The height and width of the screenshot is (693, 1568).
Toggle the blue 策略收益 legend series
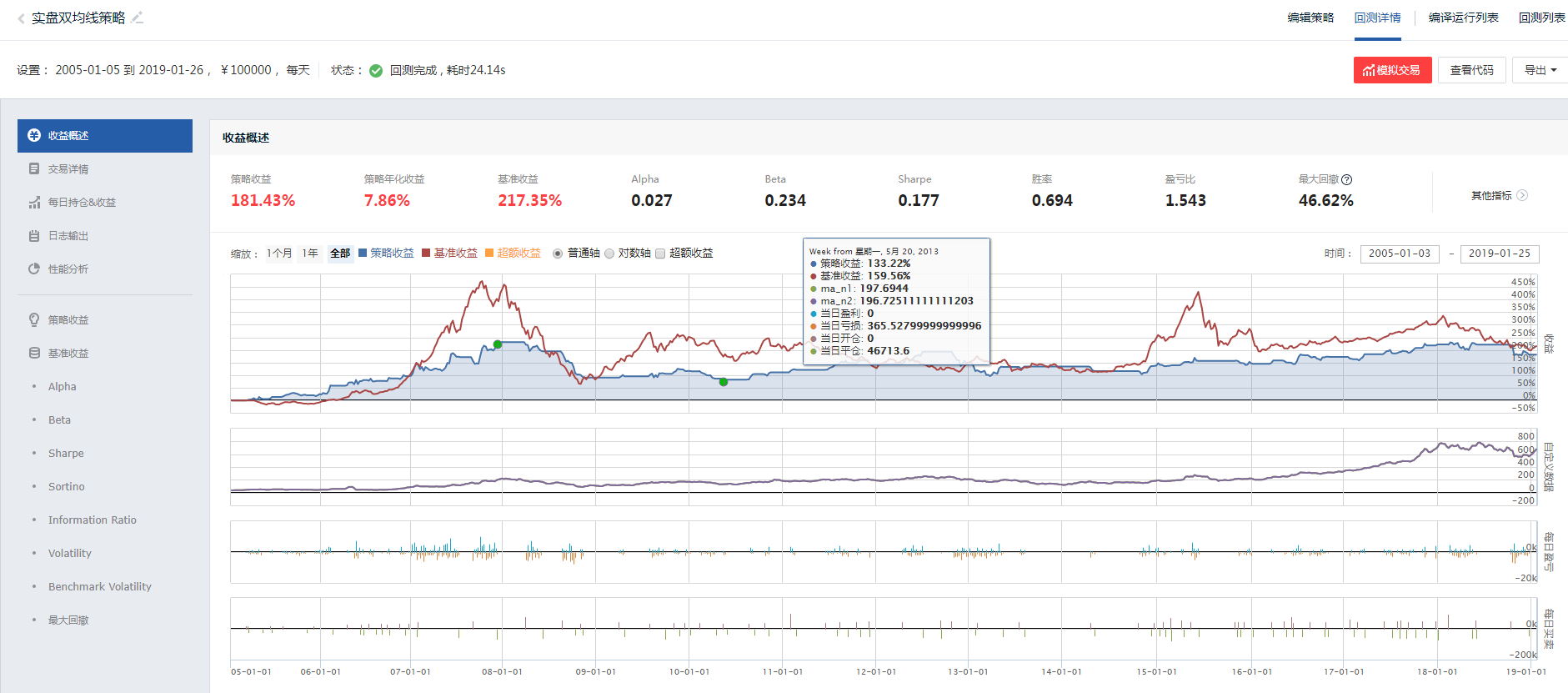tap(386, 253)
